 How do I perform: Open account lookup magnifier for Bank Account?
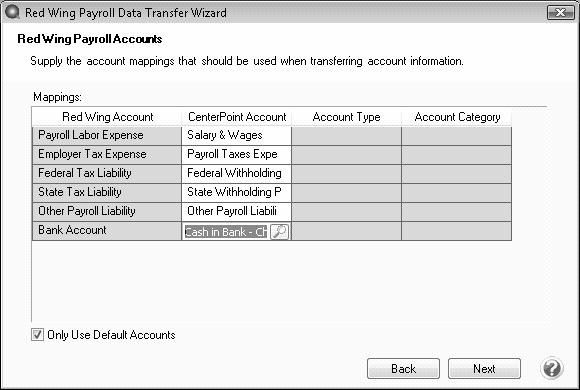click(280, 232)
